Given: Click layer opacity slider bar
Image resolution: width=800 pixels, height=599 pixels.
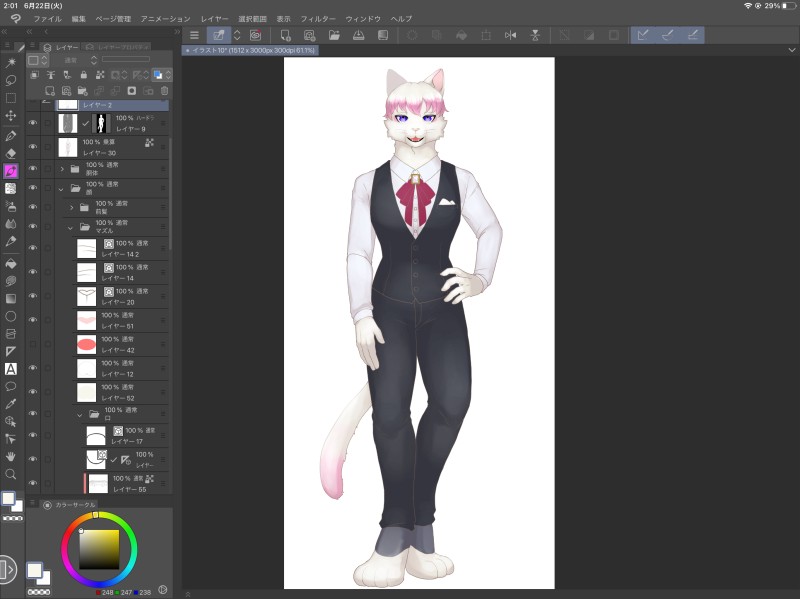Looking at the screenshot, I should (126, 59).
